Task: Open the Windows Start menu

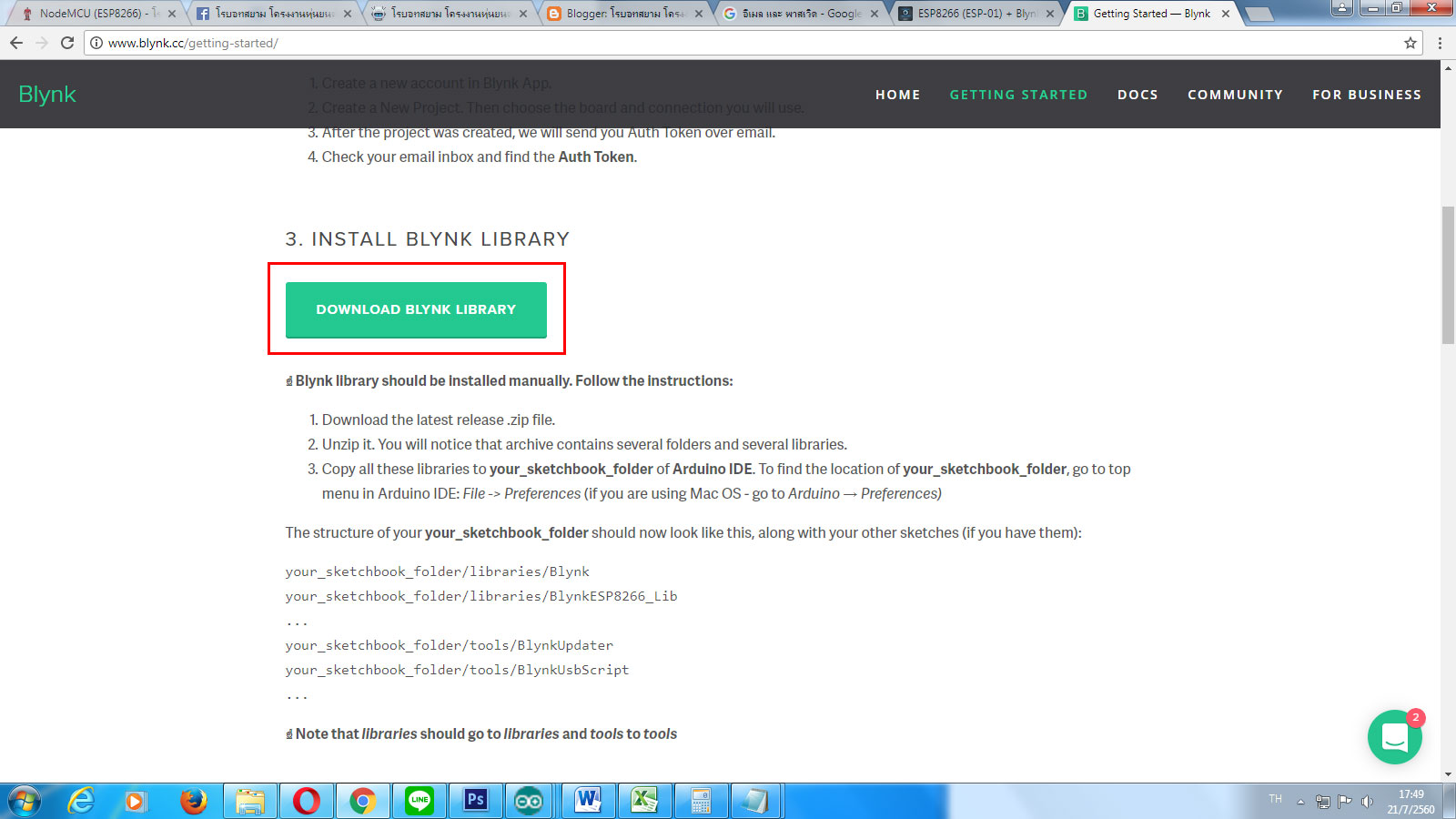Action: tap(24, 801)
